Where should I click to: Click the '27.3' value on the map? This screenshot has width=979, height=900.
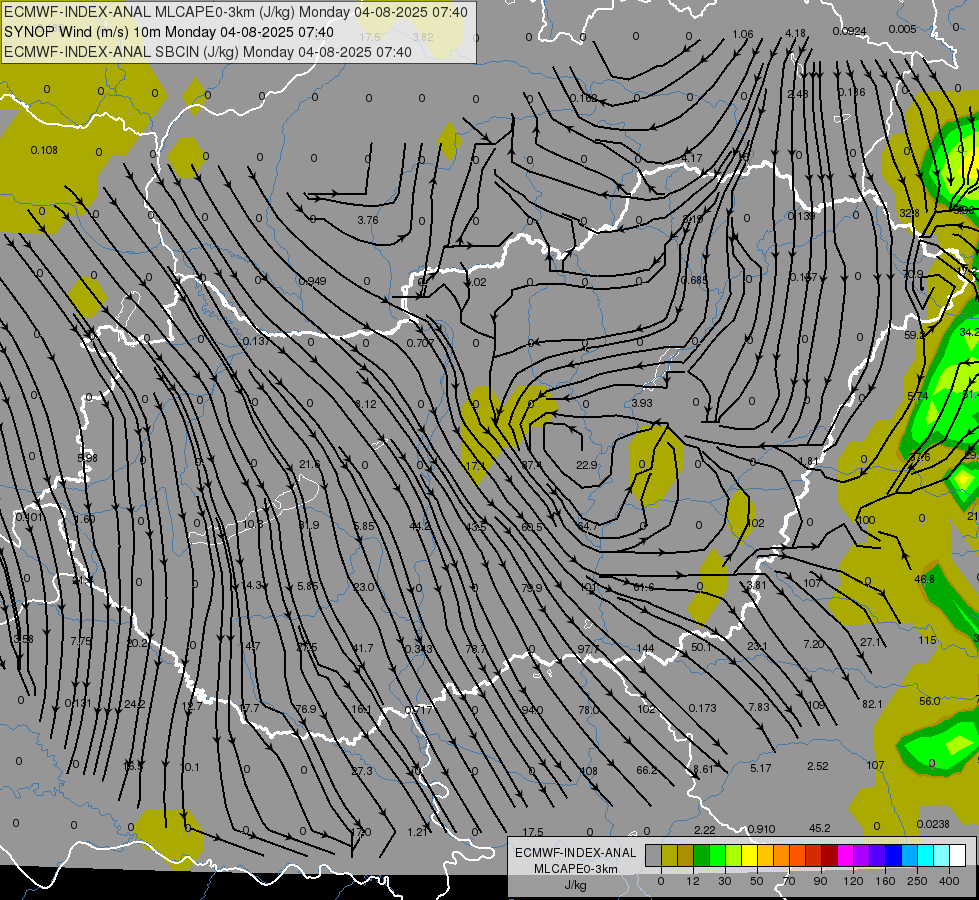pyautogui.click(x=362, y=771)
